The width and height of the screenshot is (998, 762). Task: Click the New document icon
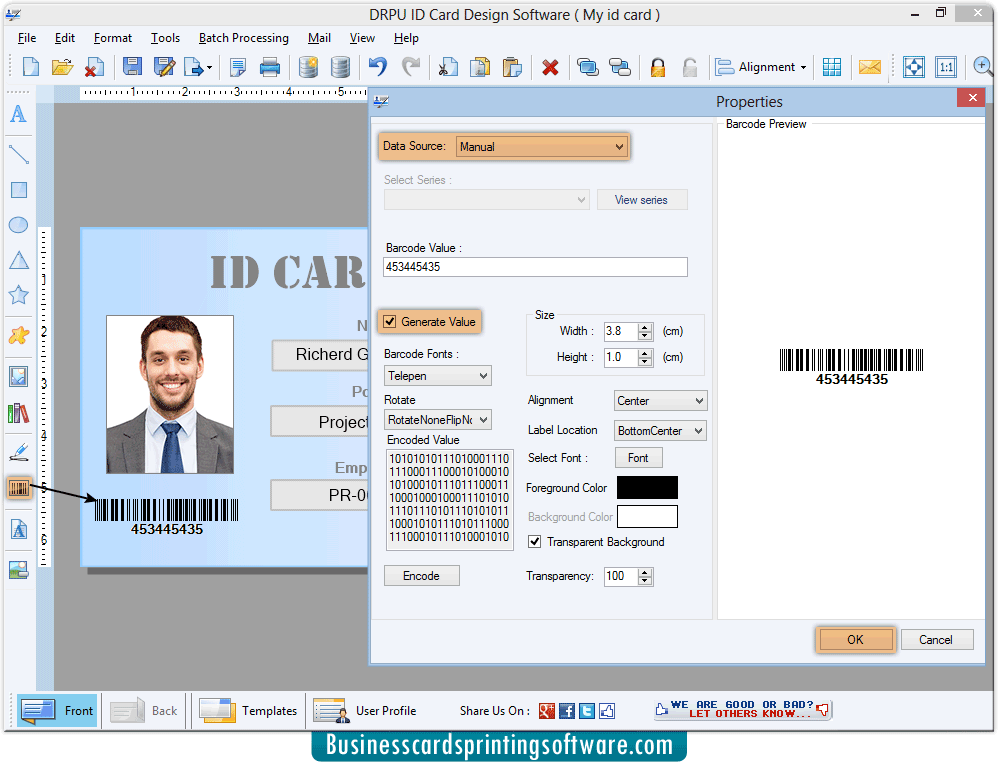[31, 67]
